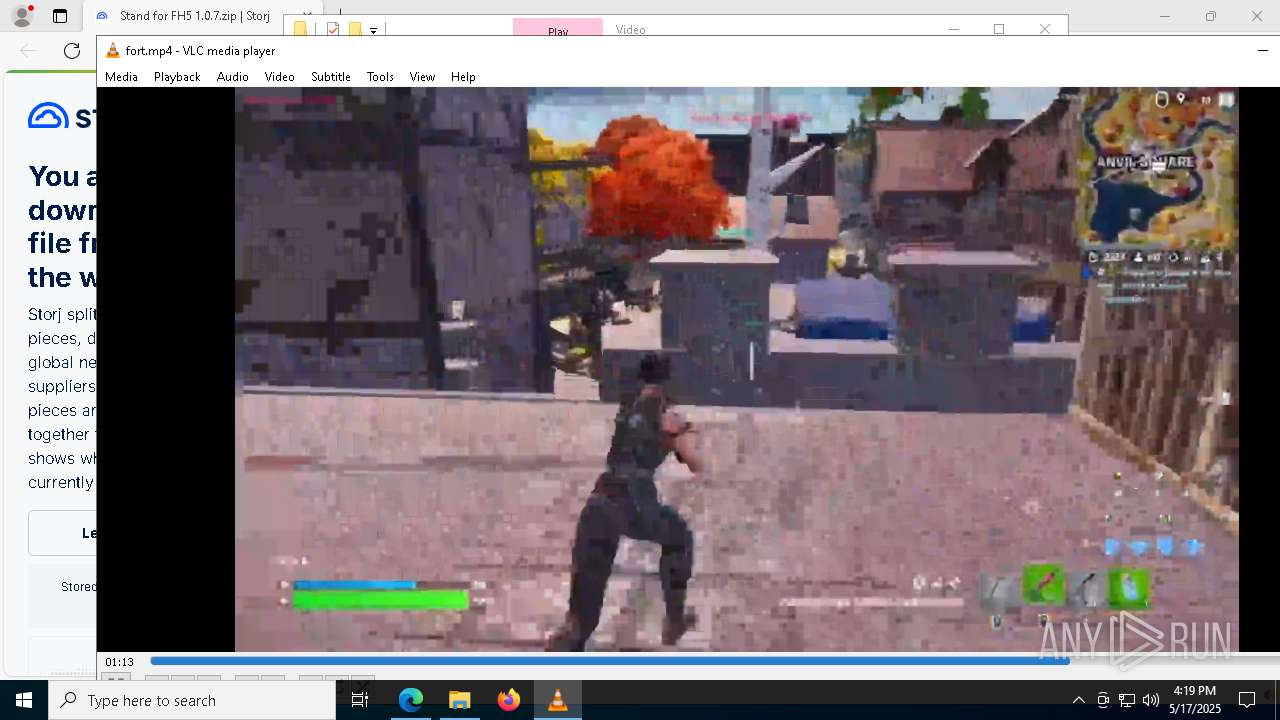Click the VLC icon in the taskbar
The image size is (1280, 720).
pyautogui.click(x=557, y=700)
